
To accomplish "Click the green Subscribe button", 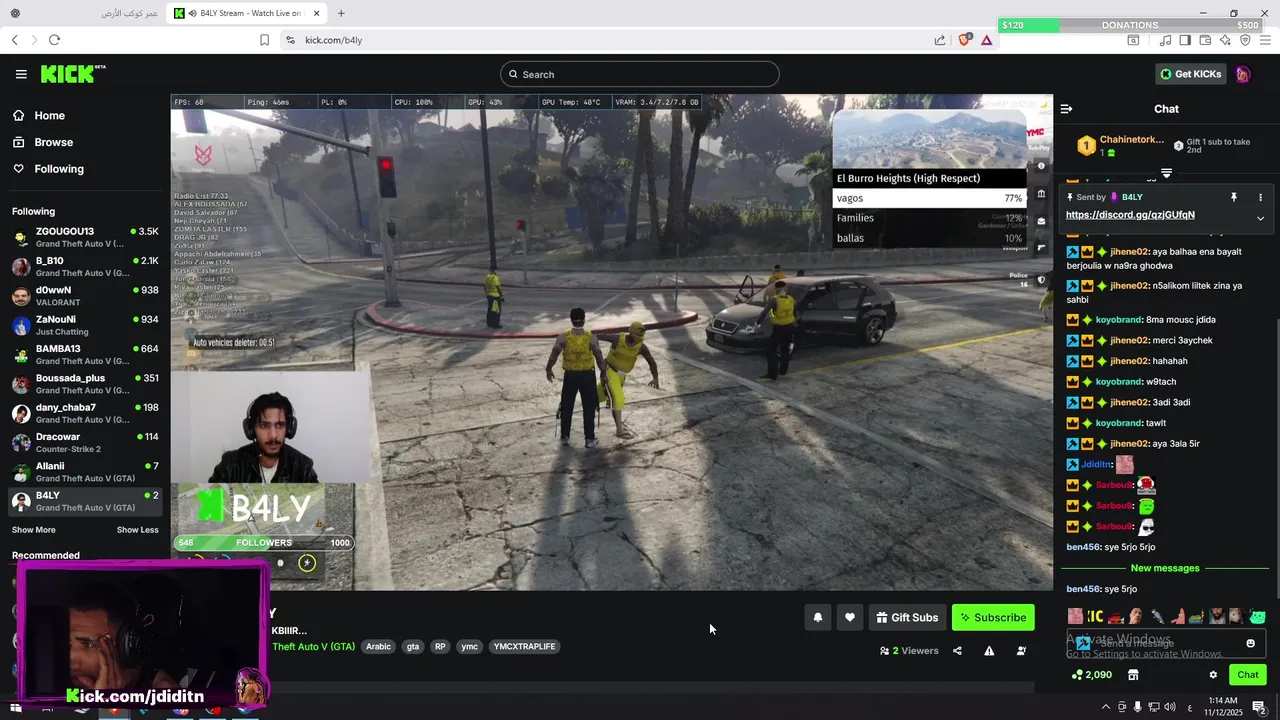I will pos(993,618).
